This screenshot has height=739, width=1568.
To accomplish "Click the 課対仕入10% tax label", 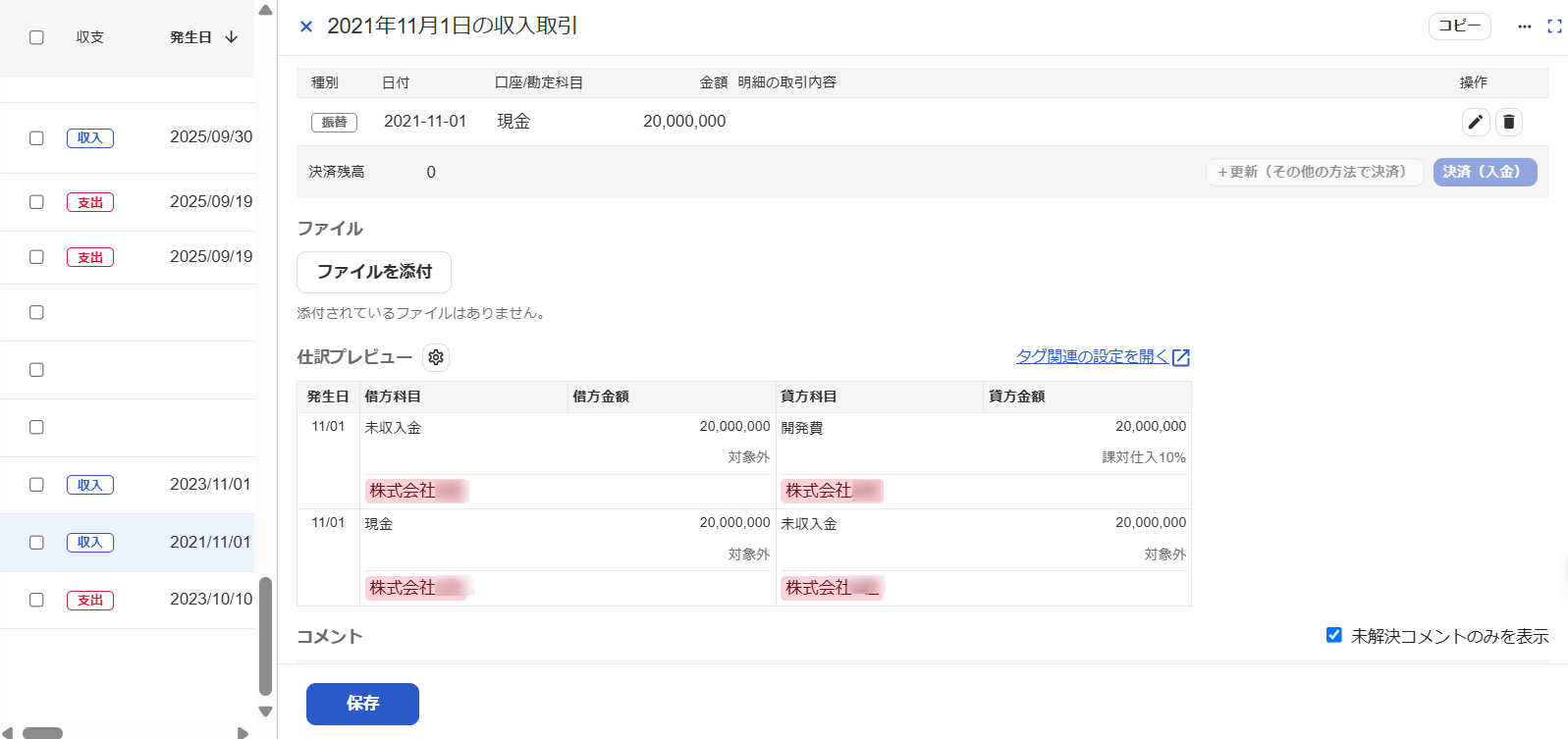I will (x=1144, y=457).
